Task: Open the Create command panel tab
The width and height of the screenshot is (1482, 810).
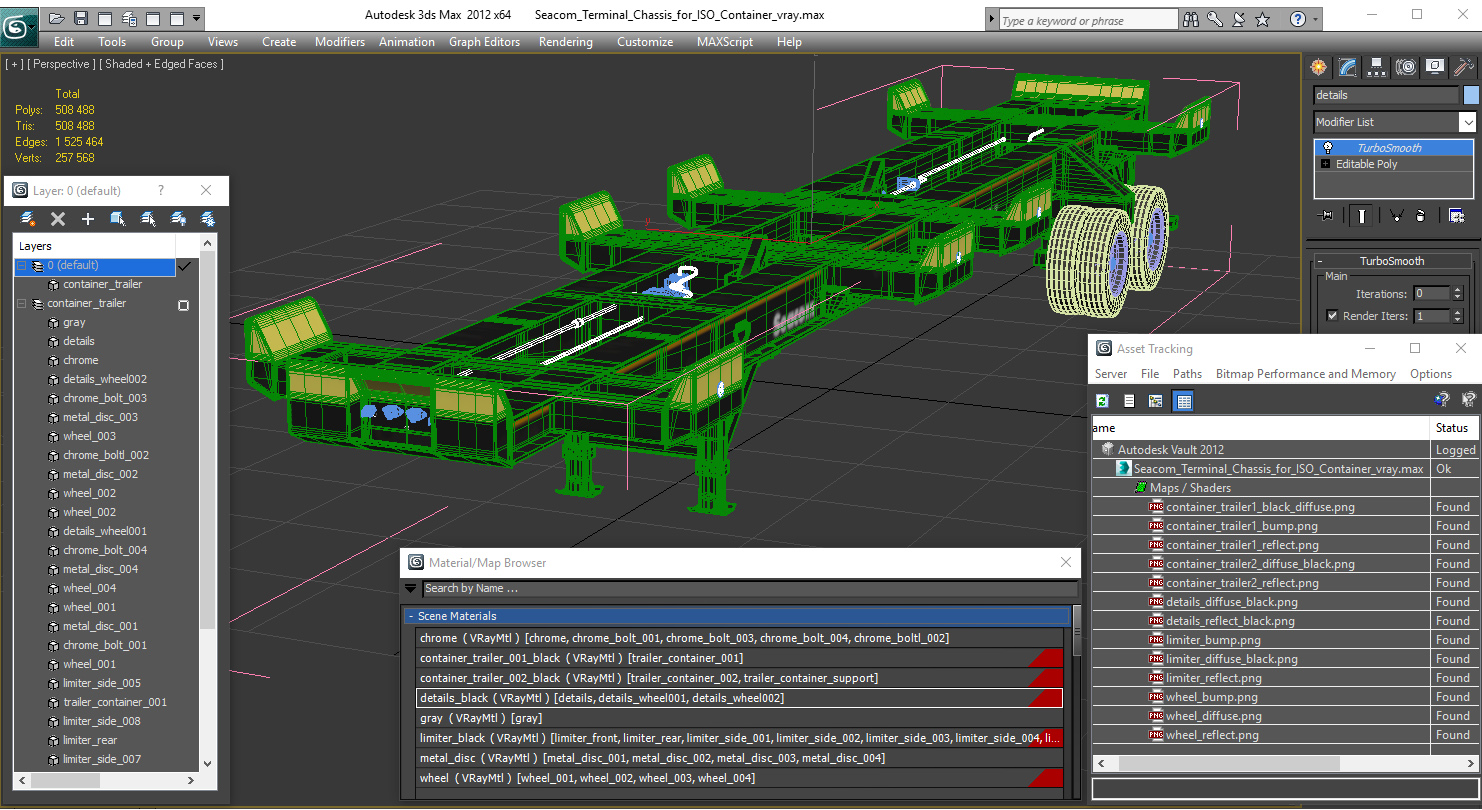Action: [1319, 67]
